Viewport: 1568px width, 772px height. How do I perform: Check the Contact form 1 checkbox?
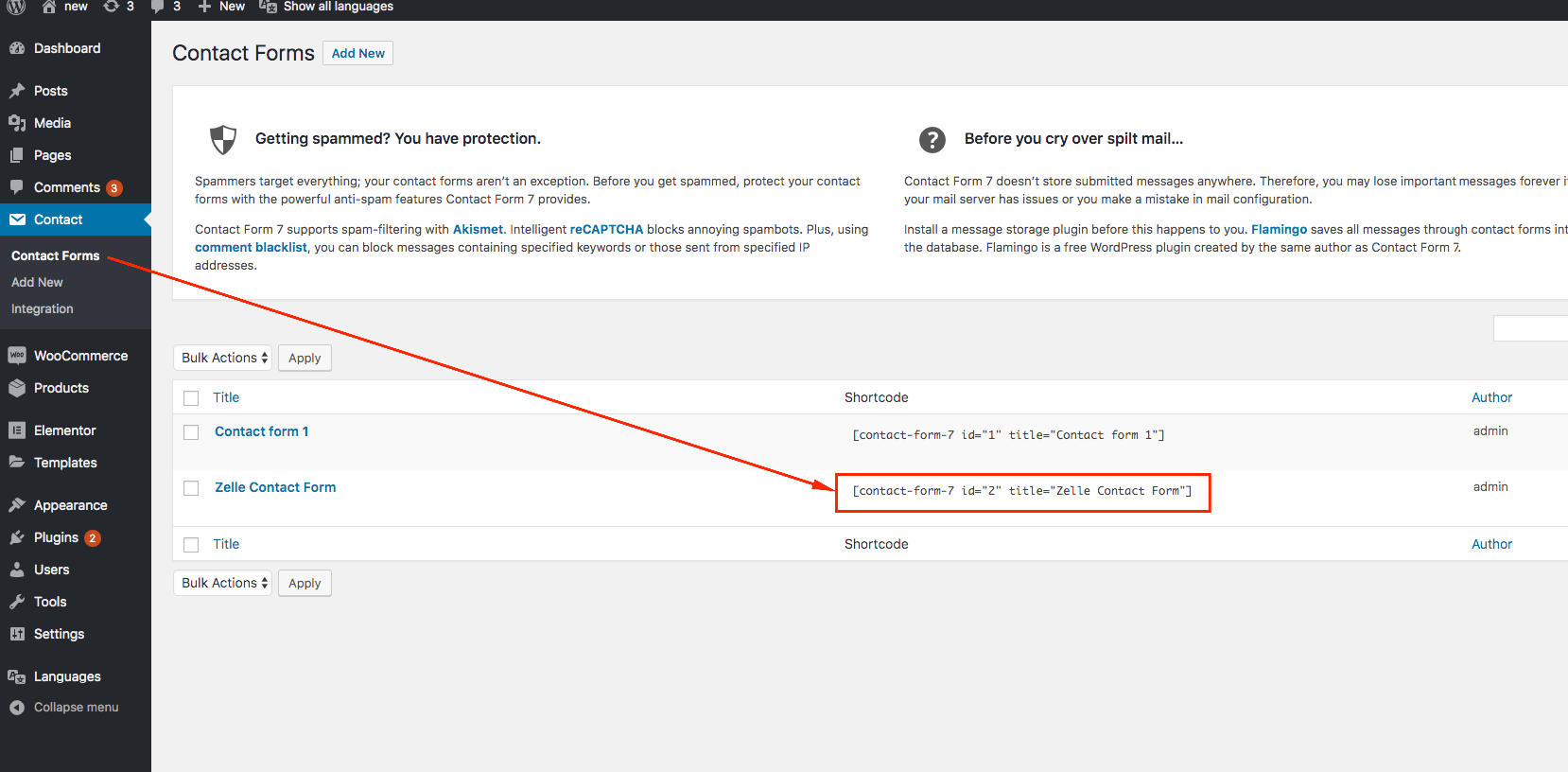pos(191,432)
